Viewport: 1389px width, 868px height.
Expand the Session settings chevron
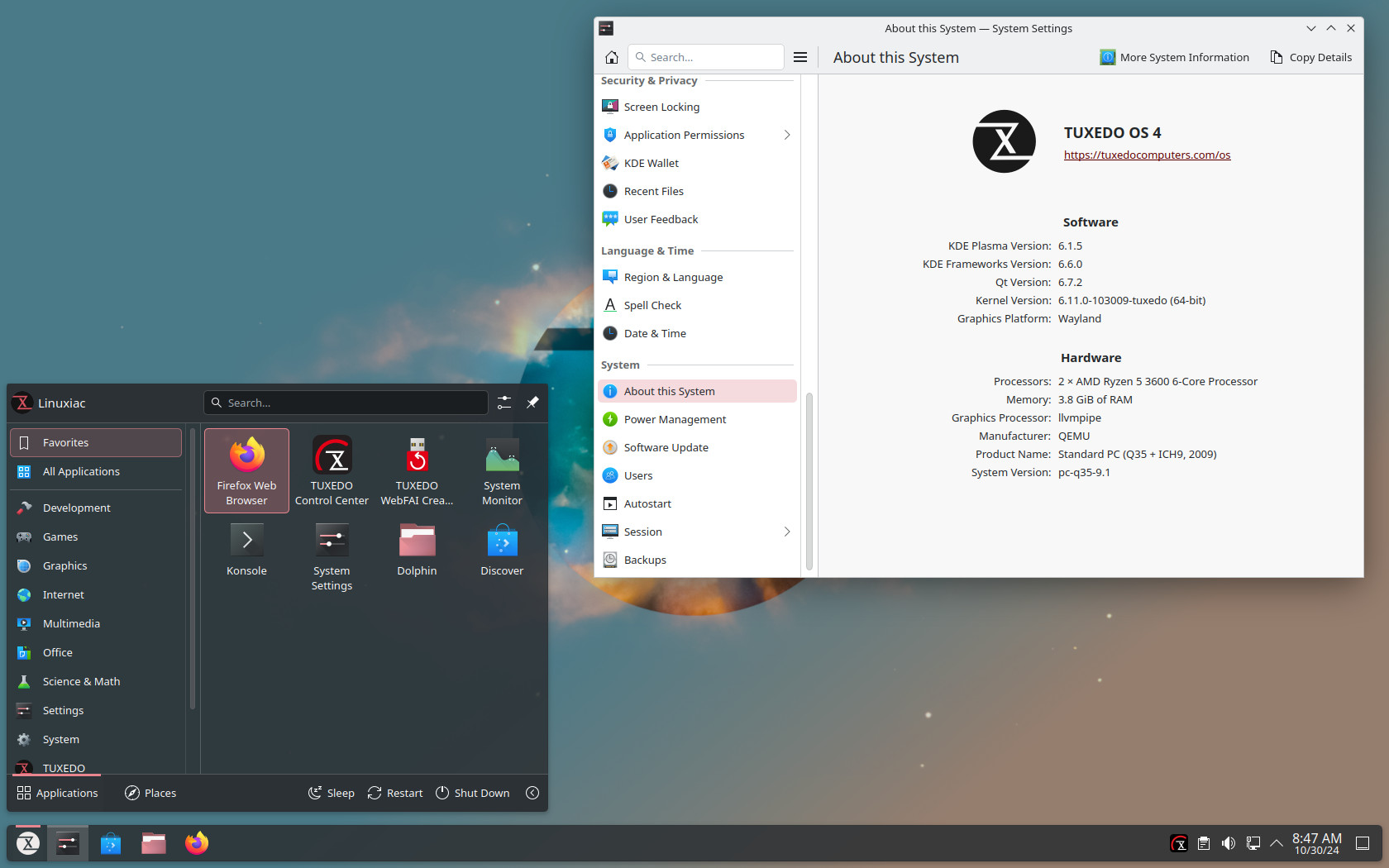point(787,532)
